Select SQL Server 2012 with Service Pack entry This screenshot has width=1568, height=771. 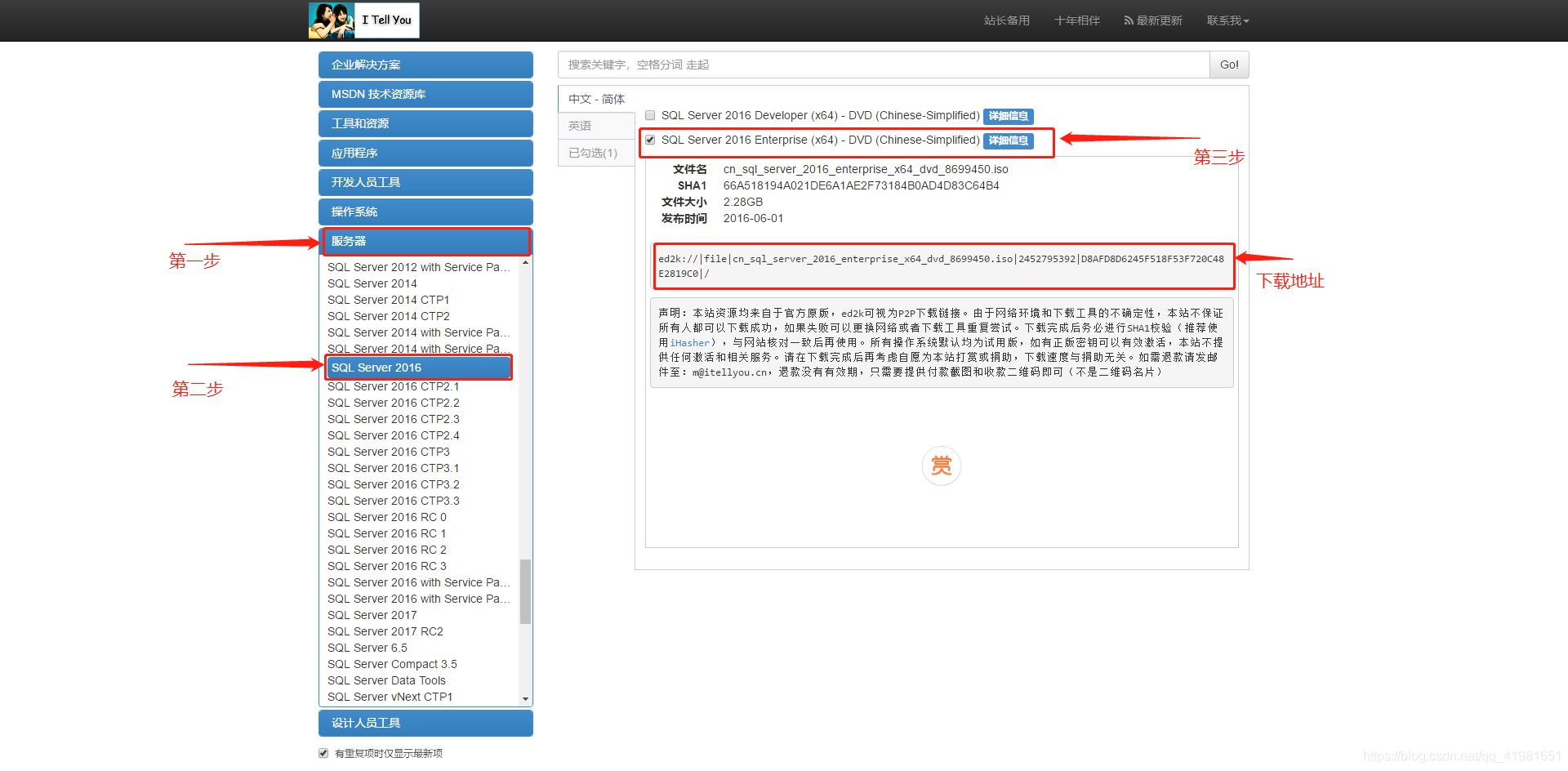(x=419, y=267)
